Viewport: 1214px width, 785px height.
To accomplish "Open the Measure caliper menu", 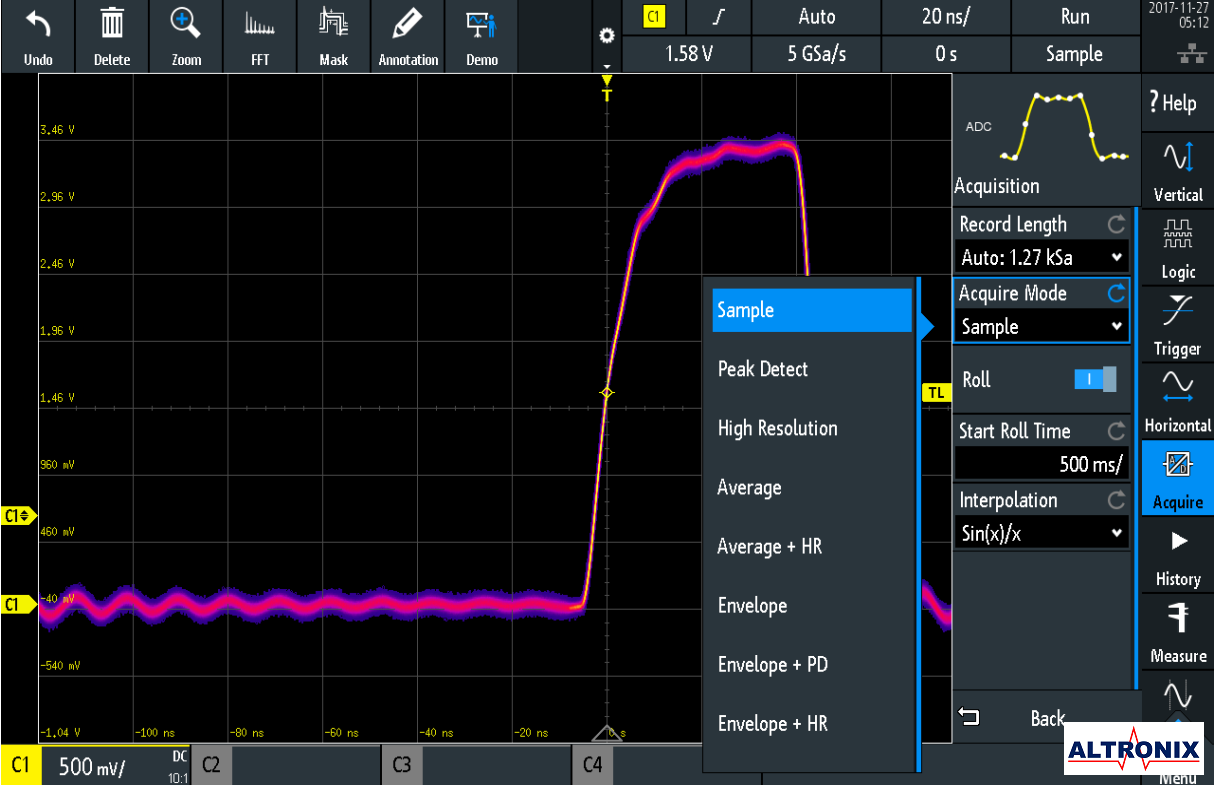I will point(1177,632).
